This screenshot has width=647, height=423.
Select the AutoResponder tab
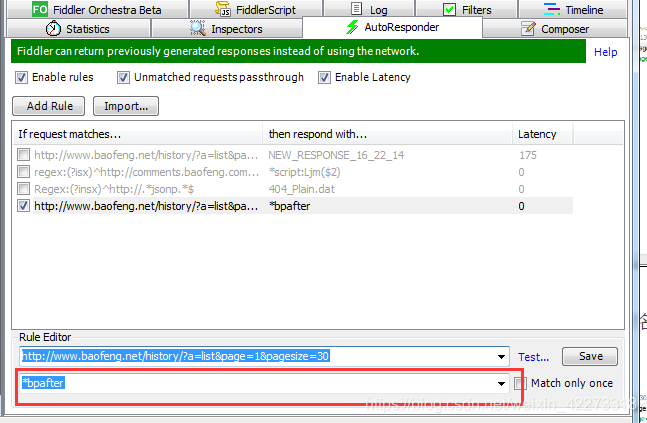click(392, 27)
